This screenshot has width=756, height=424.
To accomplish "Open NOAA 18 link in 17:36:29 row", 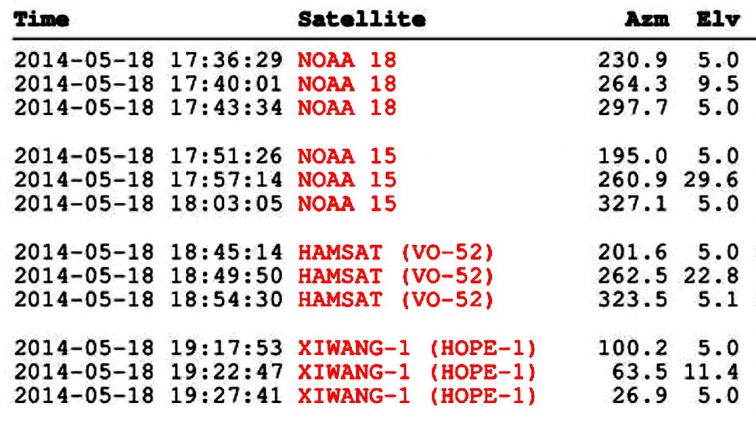I will [347, 59].
